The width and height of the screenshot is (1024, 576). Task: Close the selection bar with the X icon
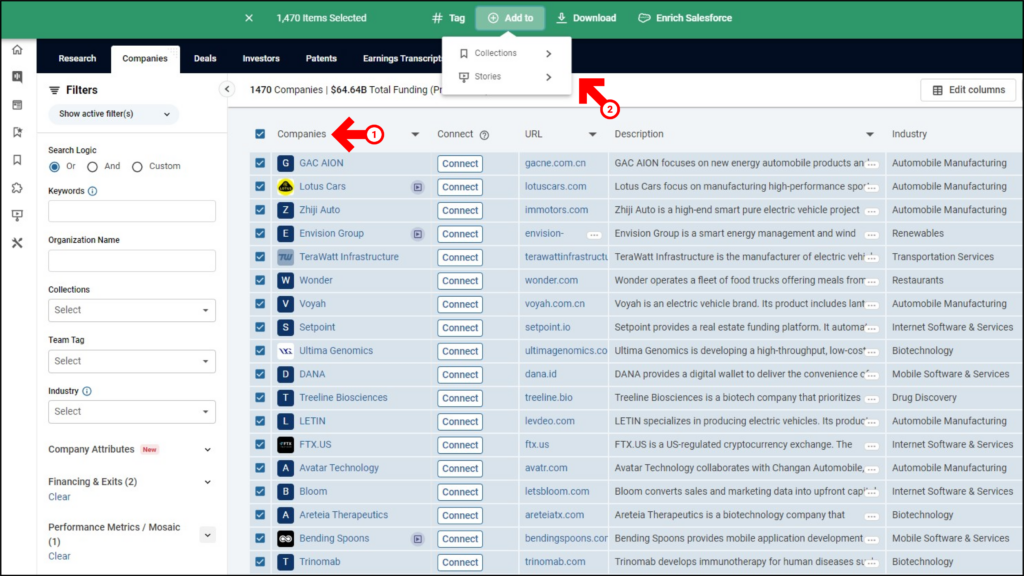249,18
